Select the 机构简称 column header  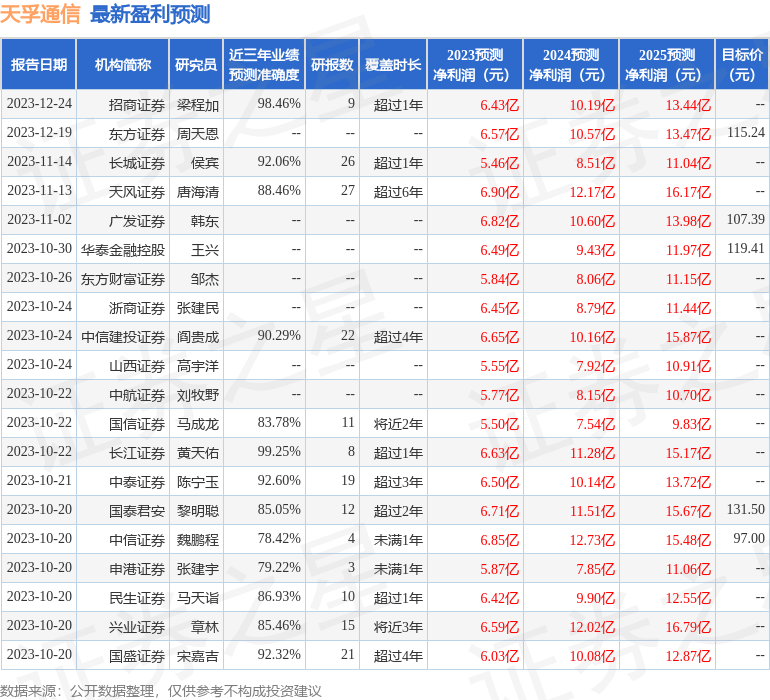pyautogui.click(x=123, y=64)
